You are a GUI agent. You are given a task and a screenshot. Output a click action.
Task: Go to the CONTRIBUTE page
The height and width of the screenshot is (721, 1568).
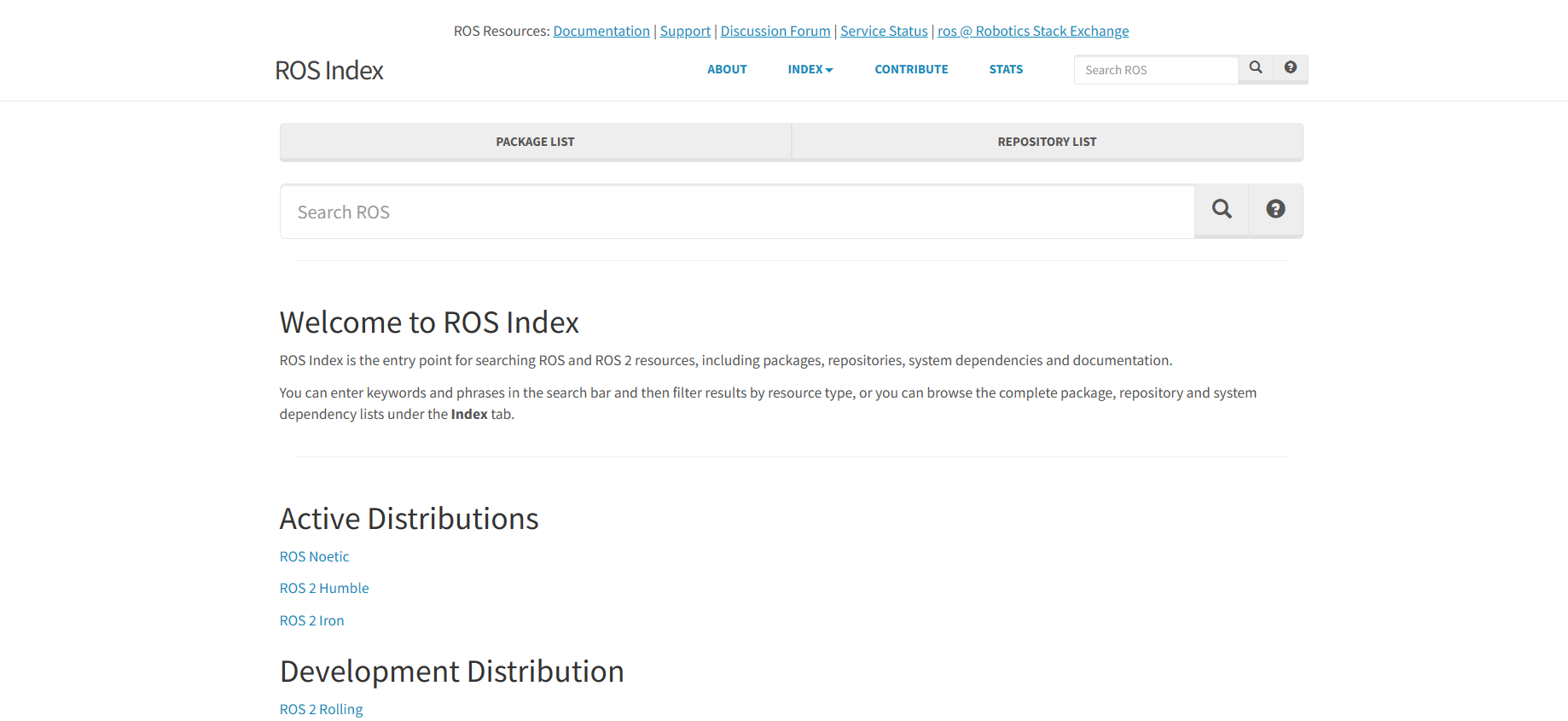click(x=911, y=70)
